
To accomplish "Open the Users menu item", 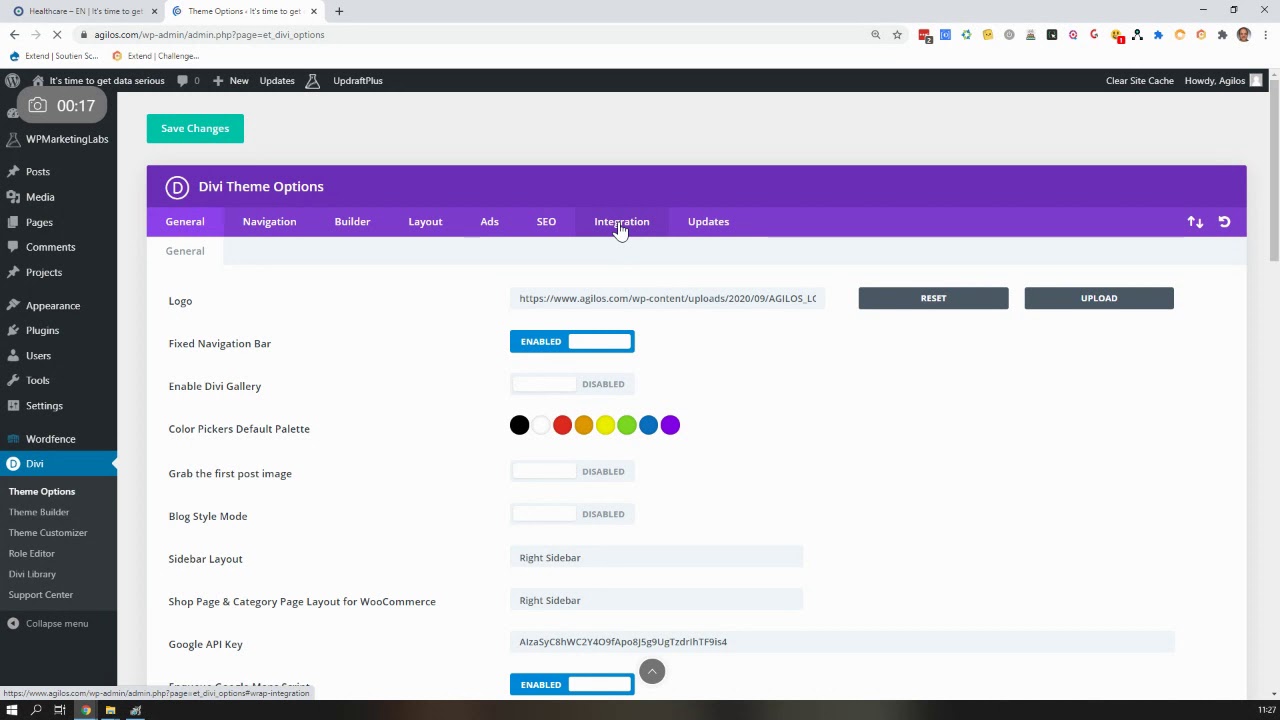I will 38,356.
